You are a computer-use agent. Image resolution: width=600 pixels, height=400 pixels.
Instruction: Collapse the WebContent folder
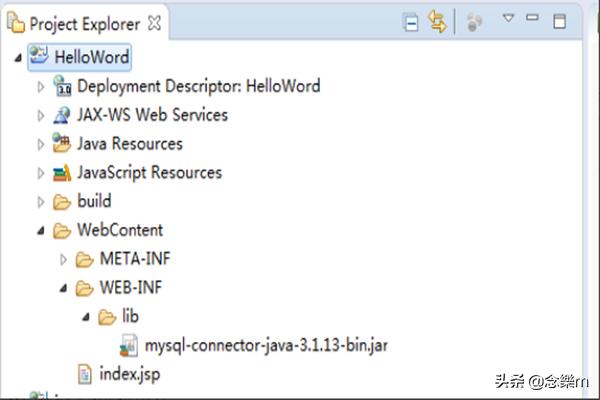tap(41, 231)
